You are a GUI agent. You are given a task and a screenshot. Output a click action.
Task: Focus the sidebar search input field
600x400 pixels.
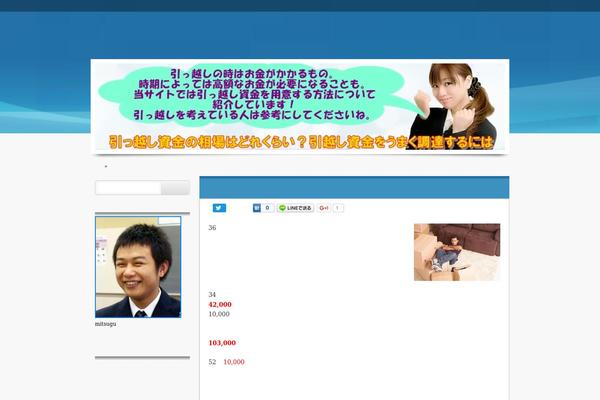pyautogui.click(x=128, y=188)
